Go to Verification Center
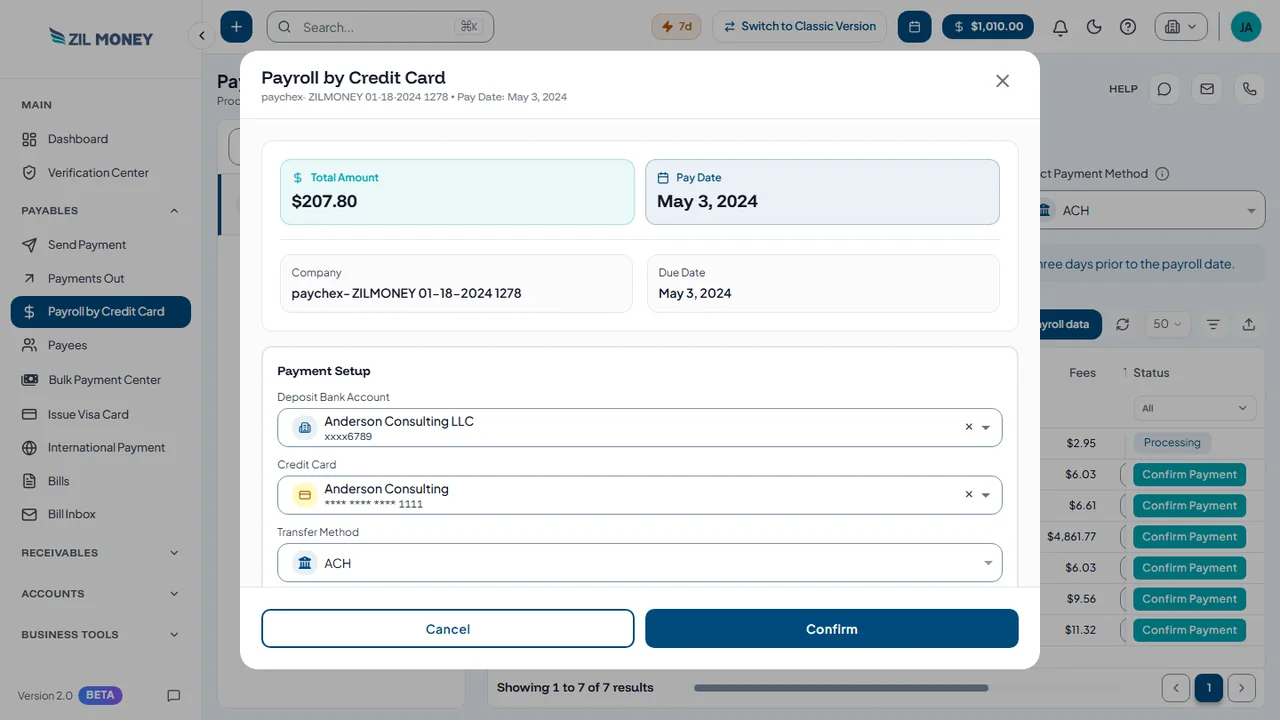 click(100, 173)
